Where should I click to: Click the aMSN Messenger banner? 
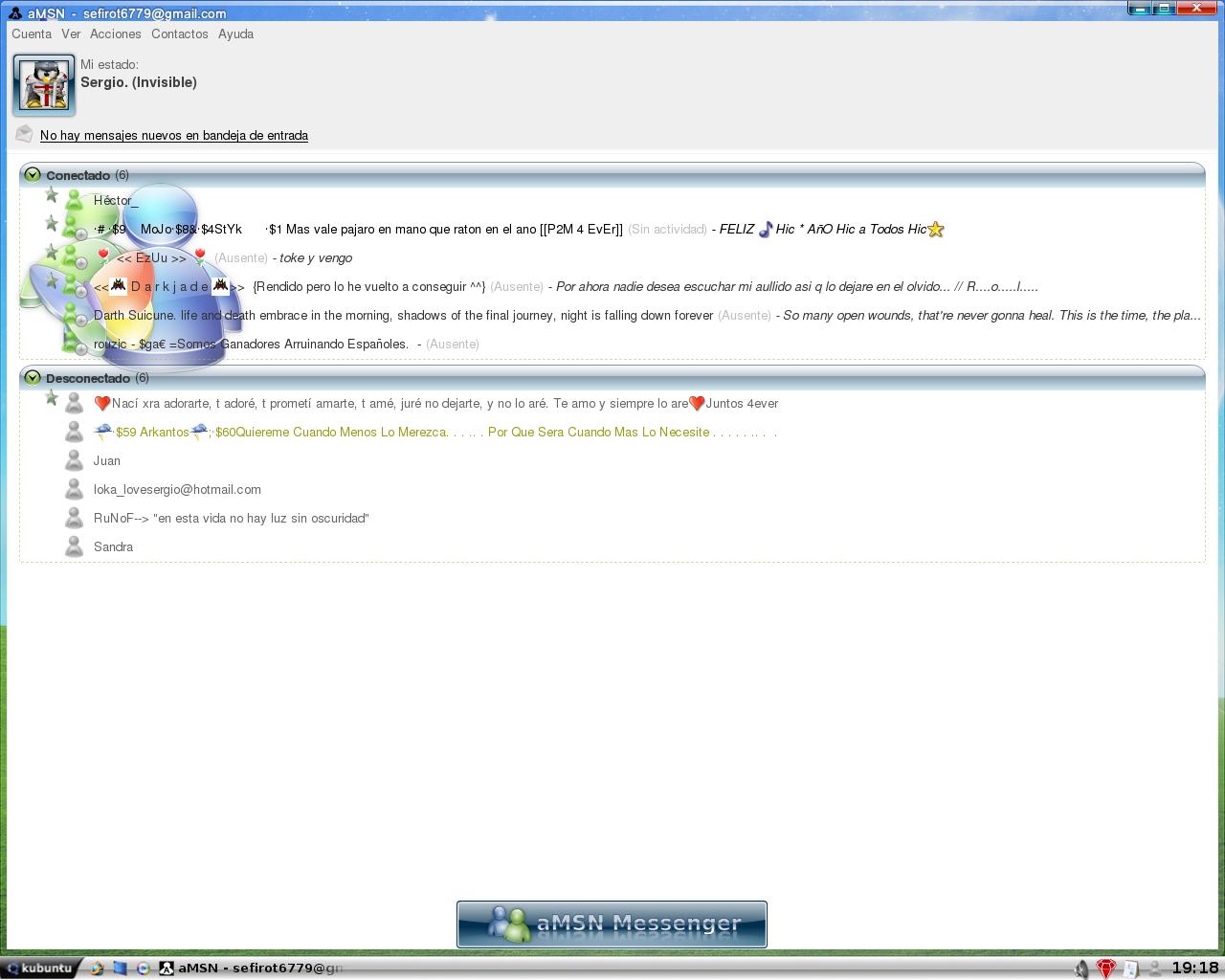point(612,924)
